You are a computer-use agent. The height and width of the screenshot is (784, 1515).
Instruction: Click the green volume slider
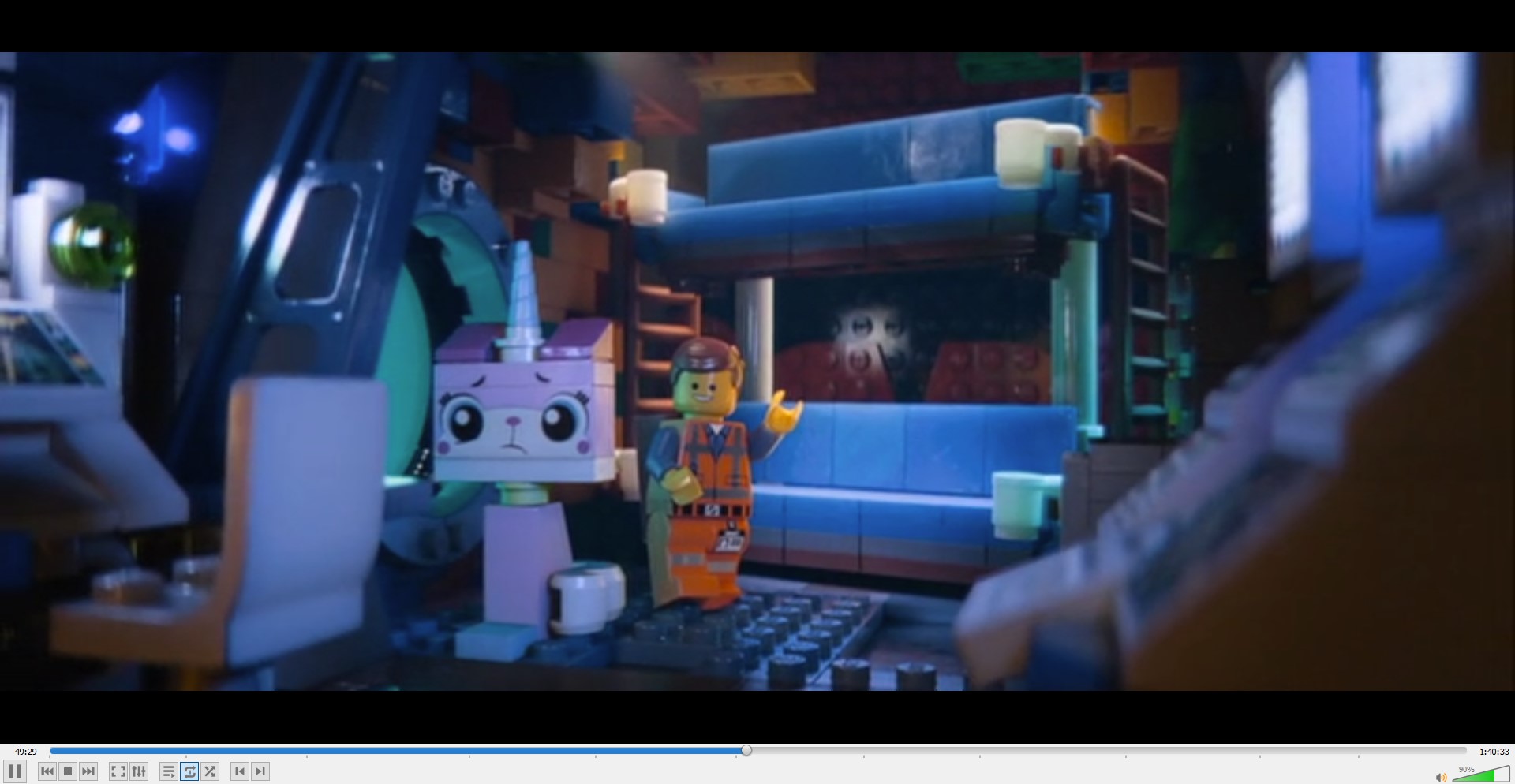1481,774
